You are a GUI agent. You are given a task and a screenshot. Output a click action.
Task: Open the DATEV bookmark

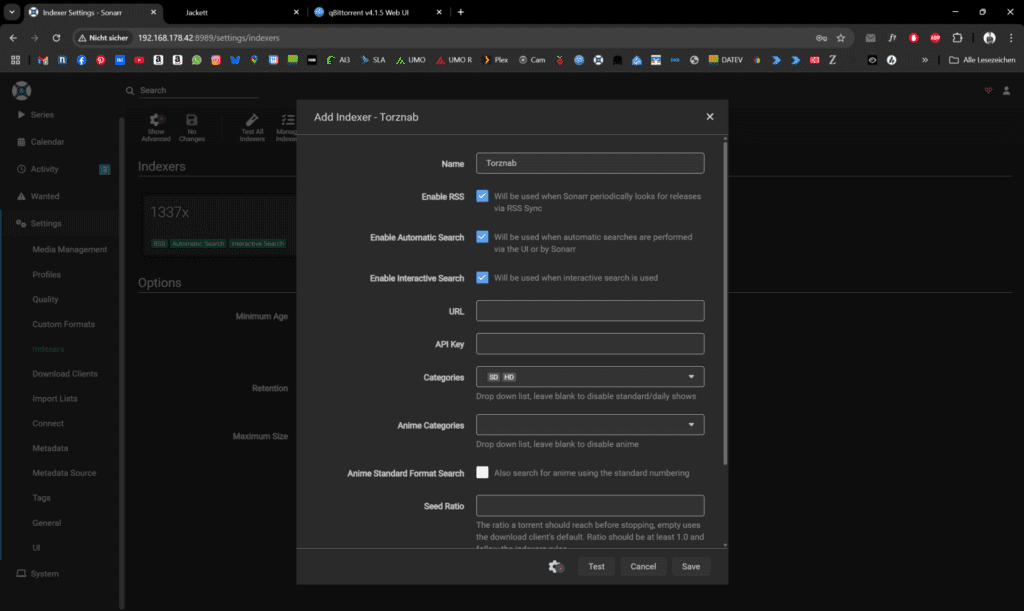click(726, 60)
